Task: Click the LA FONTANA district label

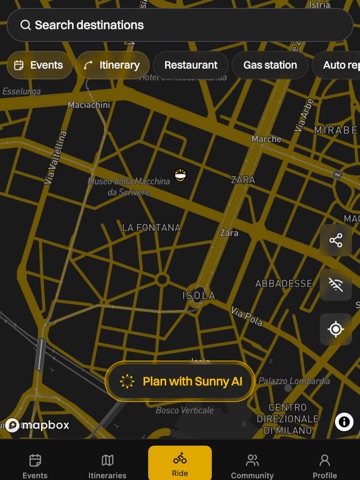Action: [151, 228]
